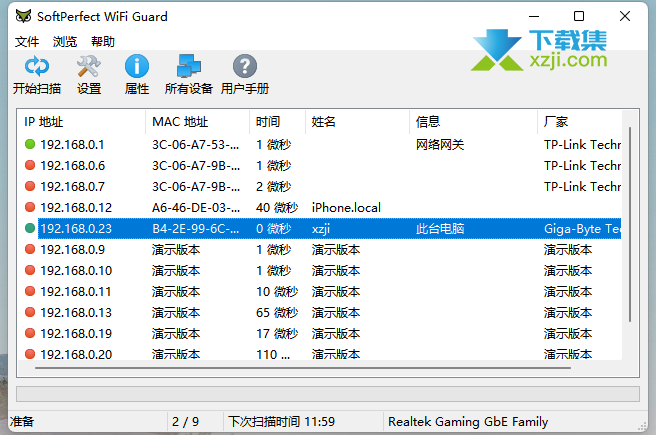This screenshot has width=656, height=435.
Task: Click the scan progress bar
Action: click(x=328, y=394)
